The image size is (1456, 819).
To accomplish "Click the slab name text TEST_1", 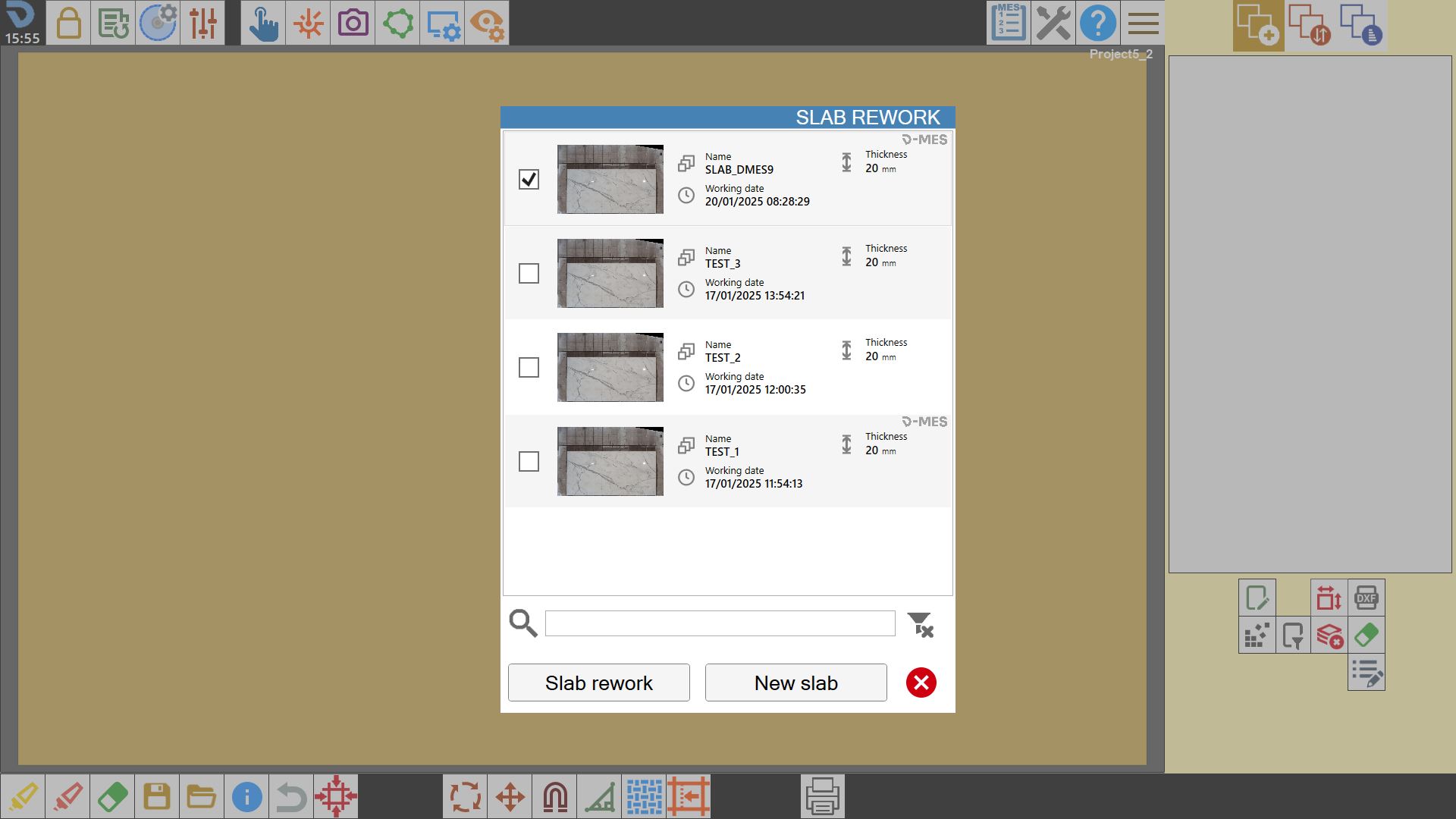I will coord(722,452).
